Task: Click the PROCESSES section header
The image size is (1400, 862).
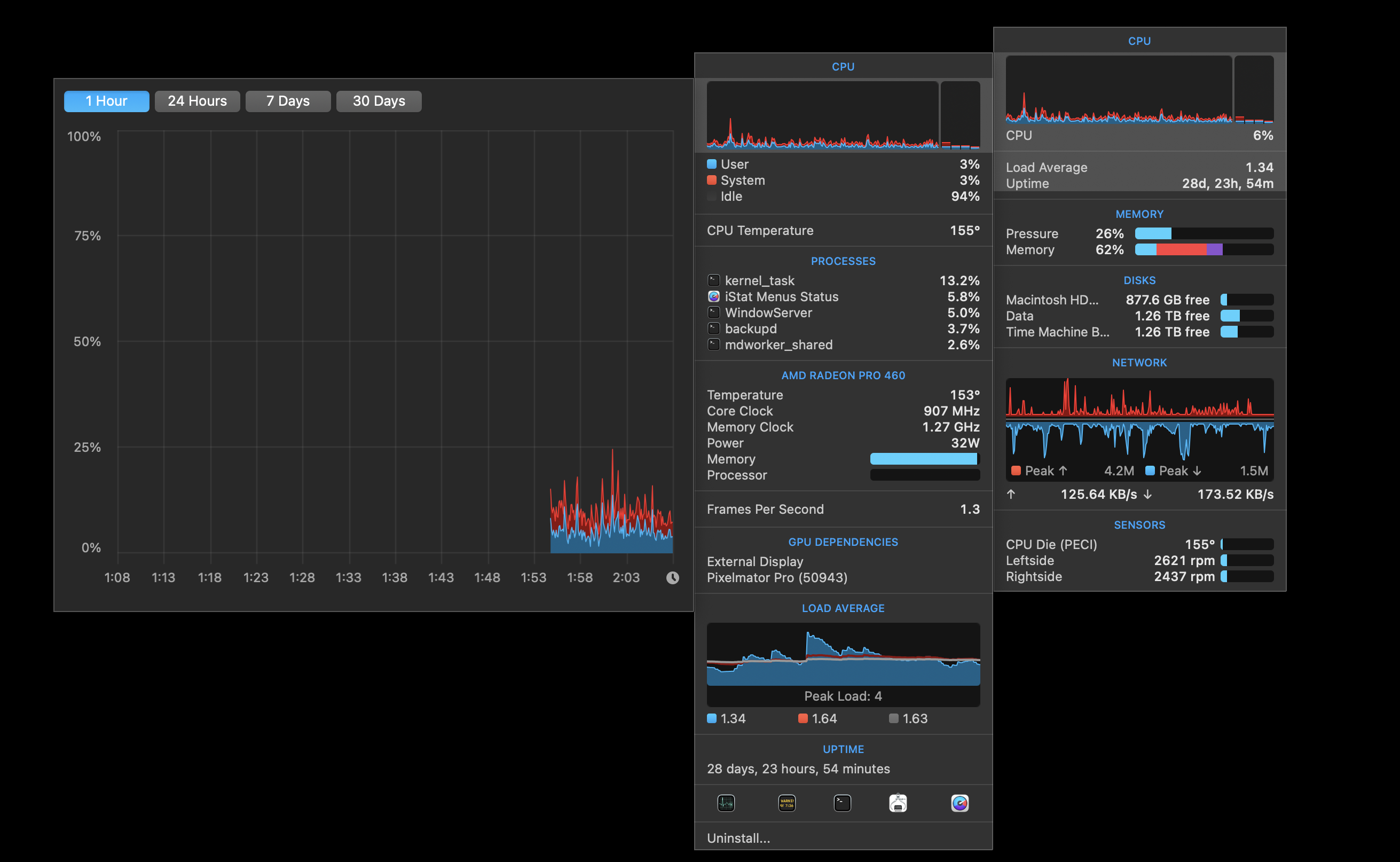Action: tap(843, 261)
